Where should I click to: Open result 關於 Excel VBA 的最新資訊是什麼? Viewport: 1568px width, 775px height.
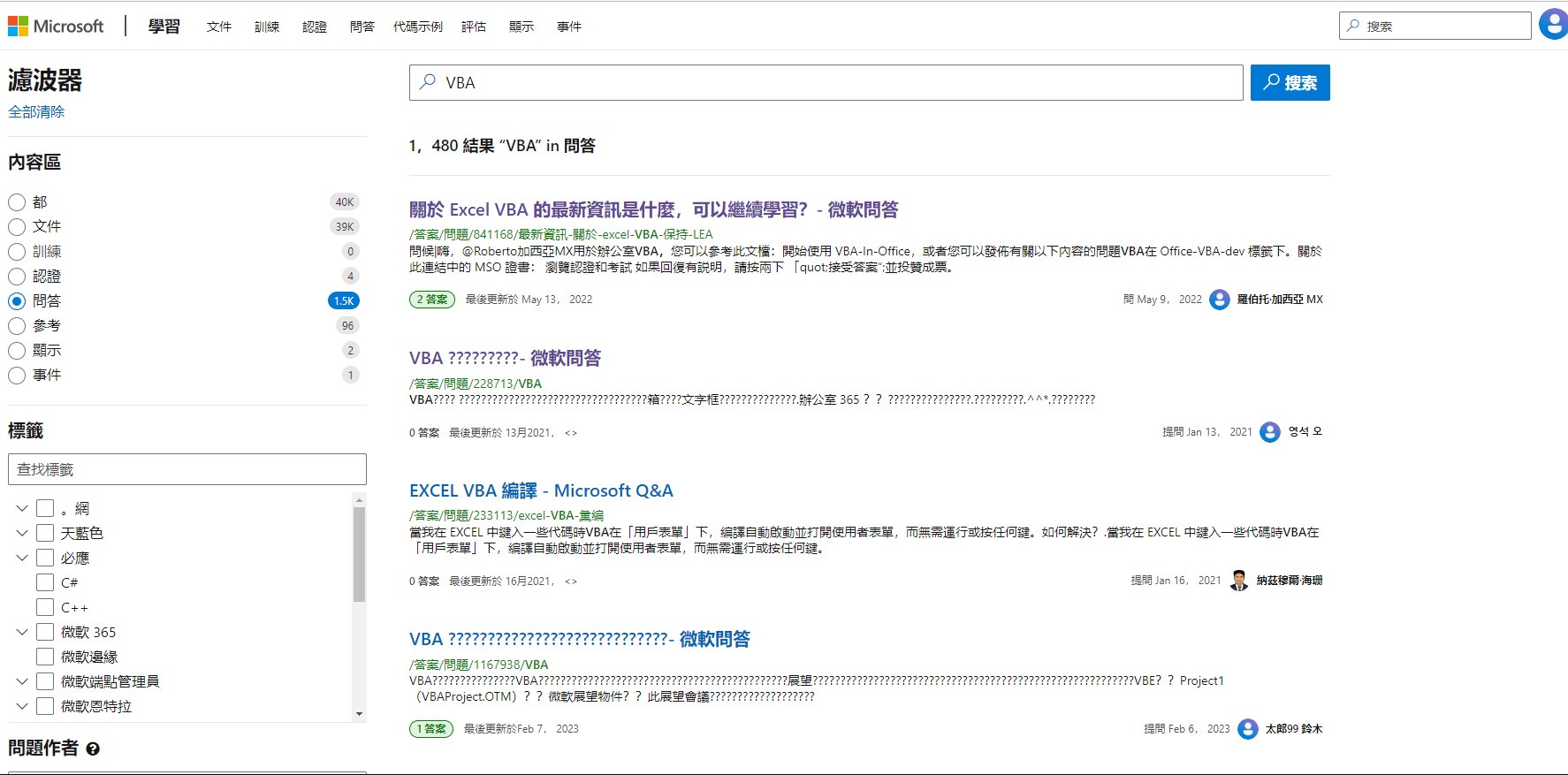(653, 209)
